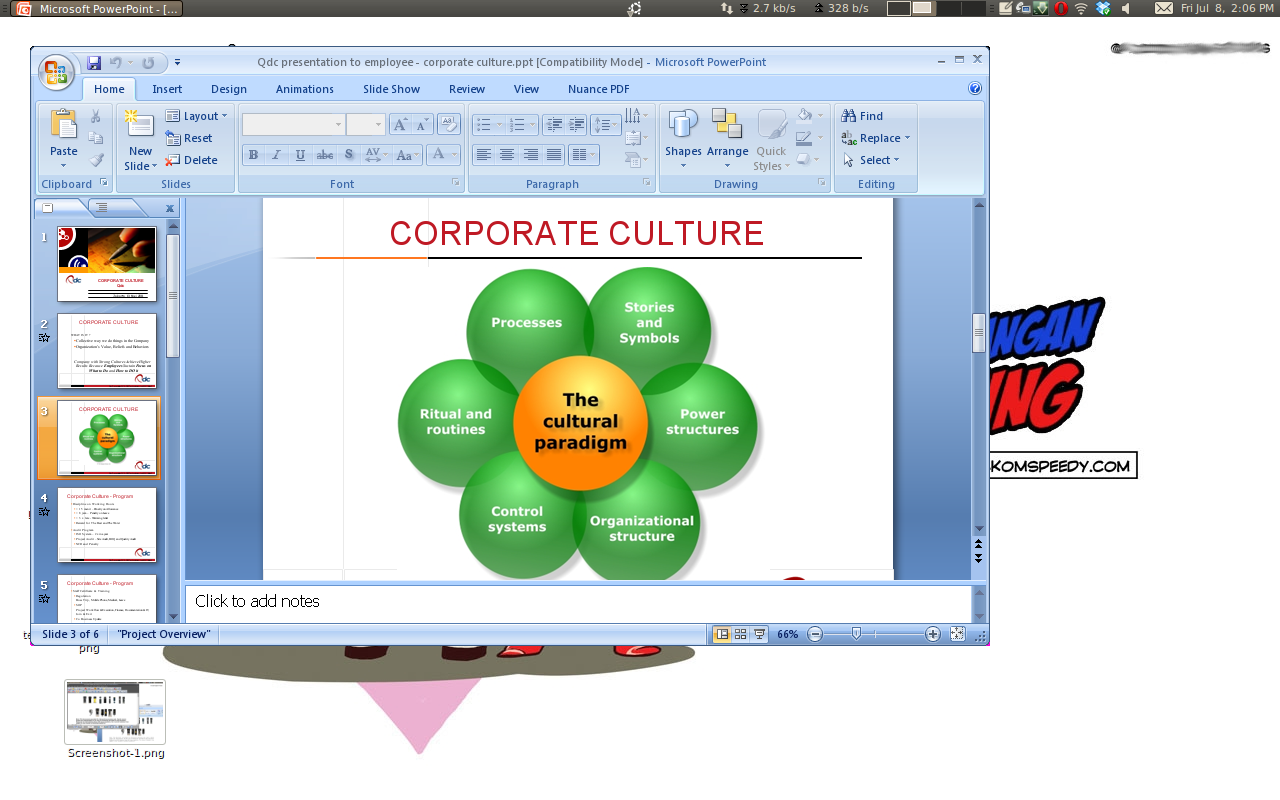Open Change Case dropdown
The height and width of the screenshot is (800, 1280).
408,155
